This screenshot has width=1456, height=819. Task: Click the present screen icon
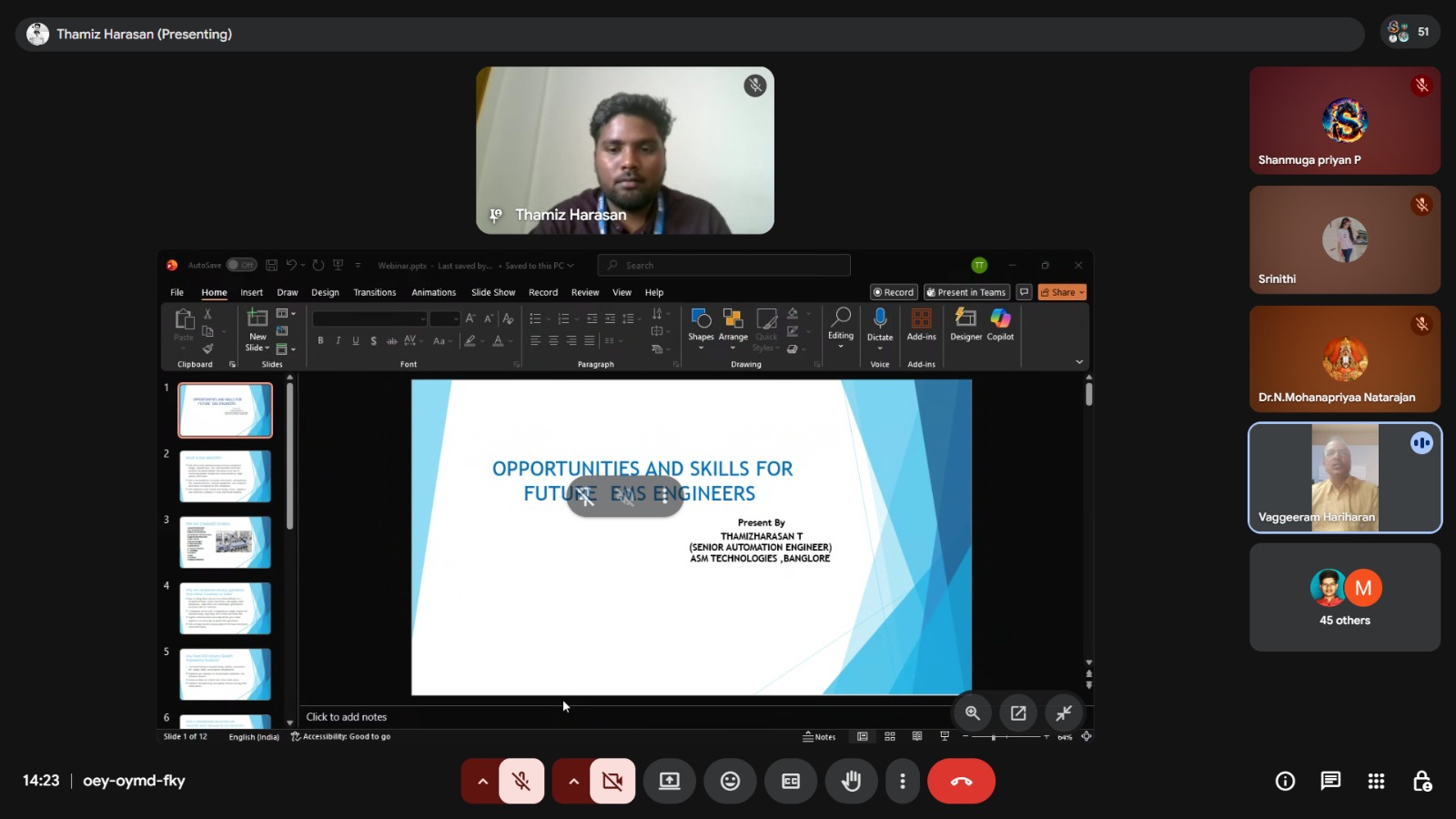[x=670, y=781]
